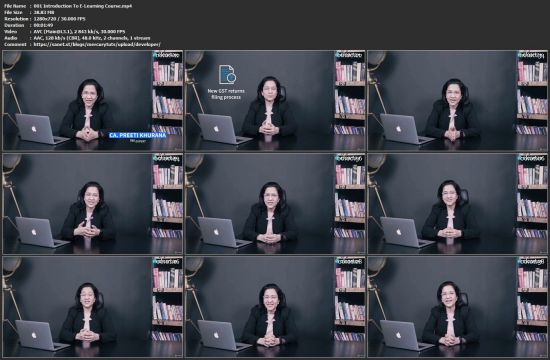Select the duration value '00:01:49'

43,25
